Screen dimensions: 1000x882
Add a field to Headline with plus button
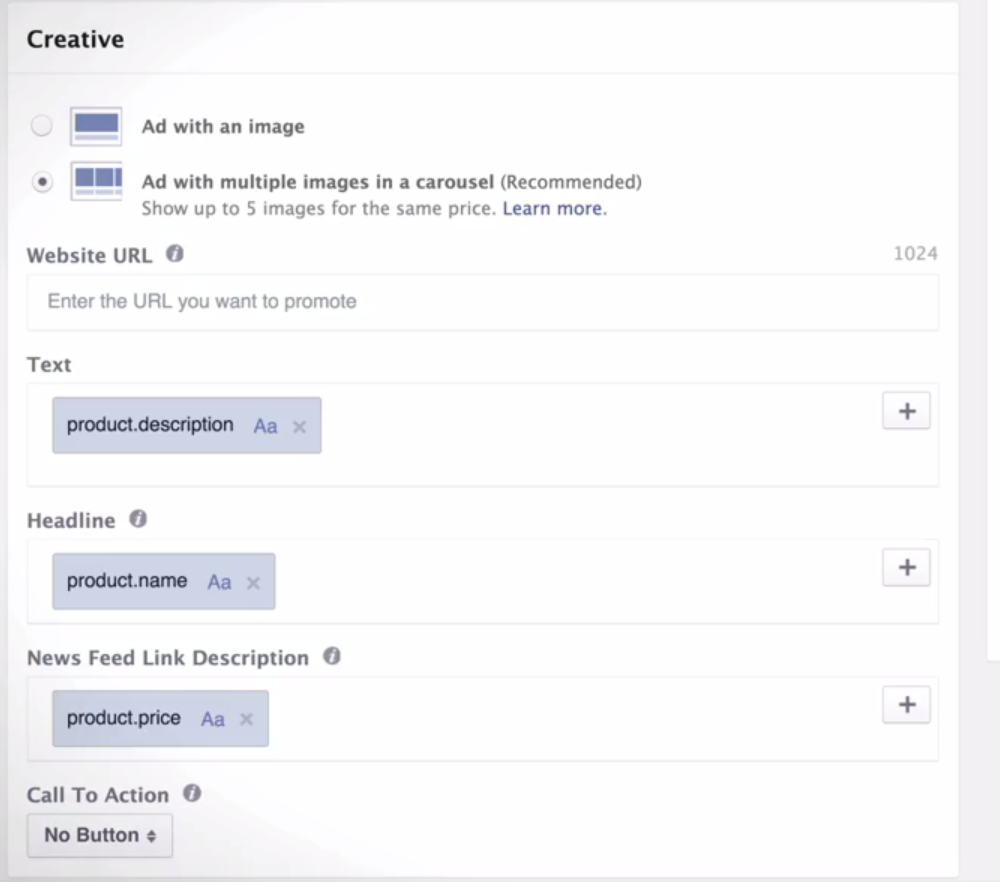coord(906,567)
